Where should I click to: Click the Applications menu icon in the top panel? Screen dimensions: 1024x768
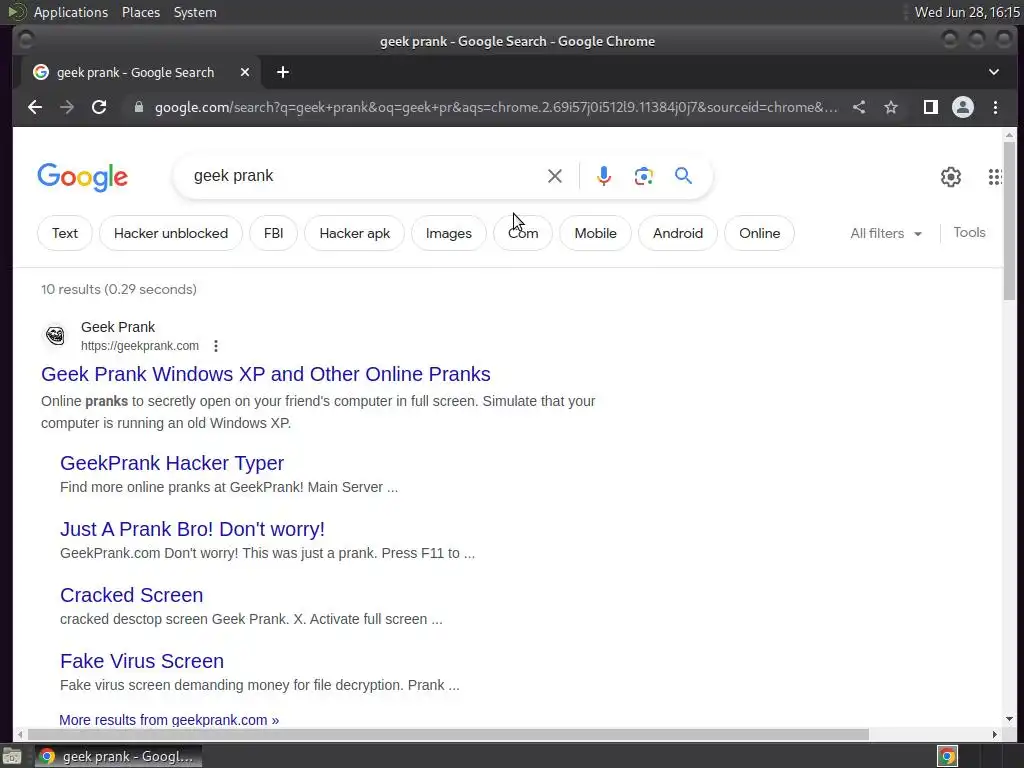click(x=16, y=12)
